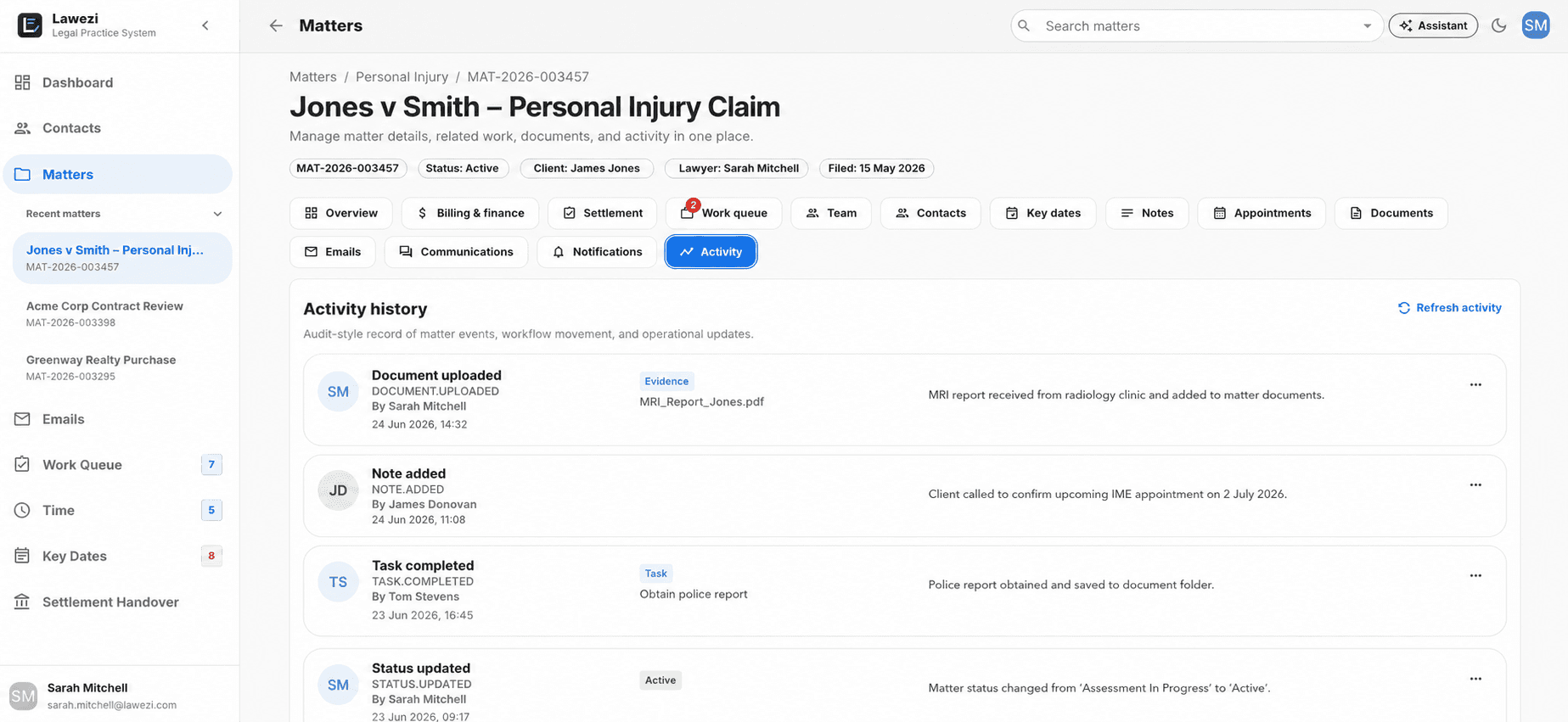The height and width of the screenshot is (722, 1568).
Task: Open the Dashboard grid icon in sidebar
Action: pos(23,82)
